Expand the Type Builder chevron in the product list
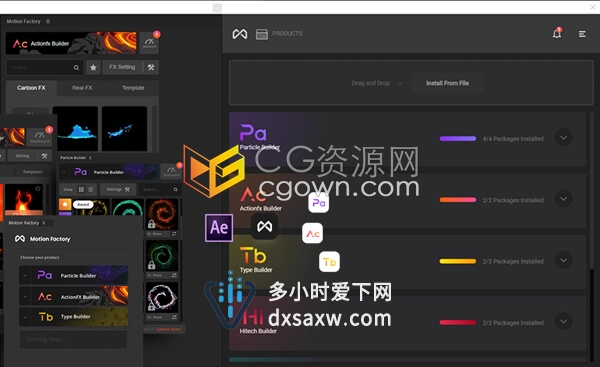This screenshot has height=367, width=600. click(x=25, y=317)
